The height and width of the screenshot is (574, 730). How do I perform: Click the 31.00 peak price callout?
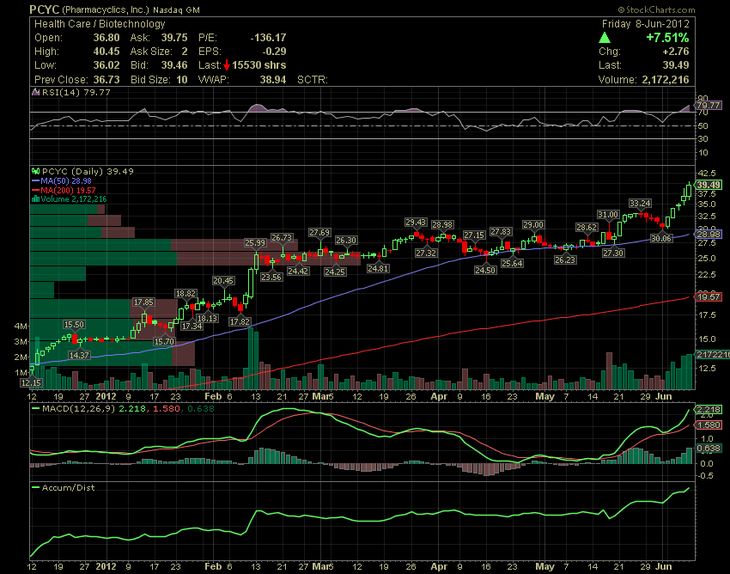pos(608,215)
